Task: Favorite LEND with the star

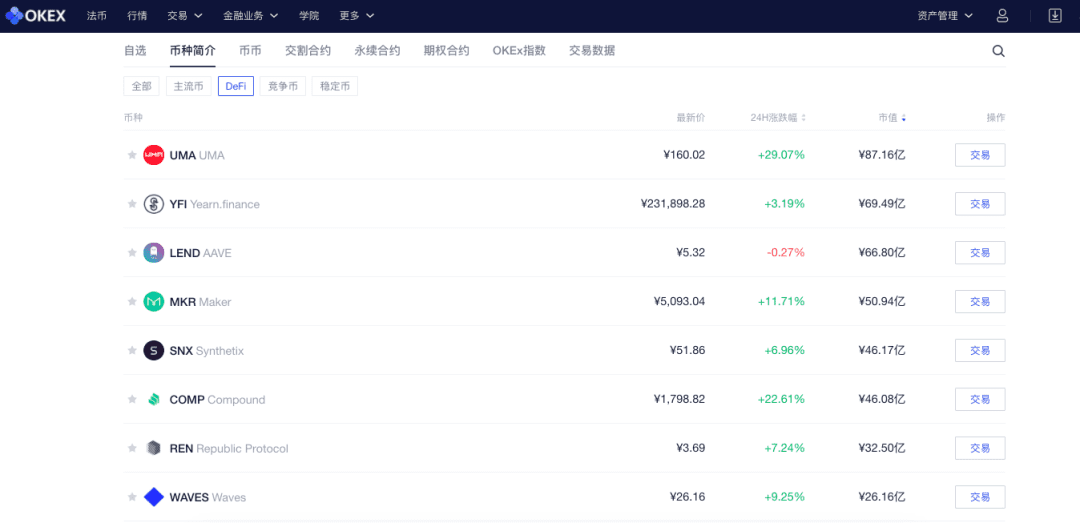Action: coord(132,253)
